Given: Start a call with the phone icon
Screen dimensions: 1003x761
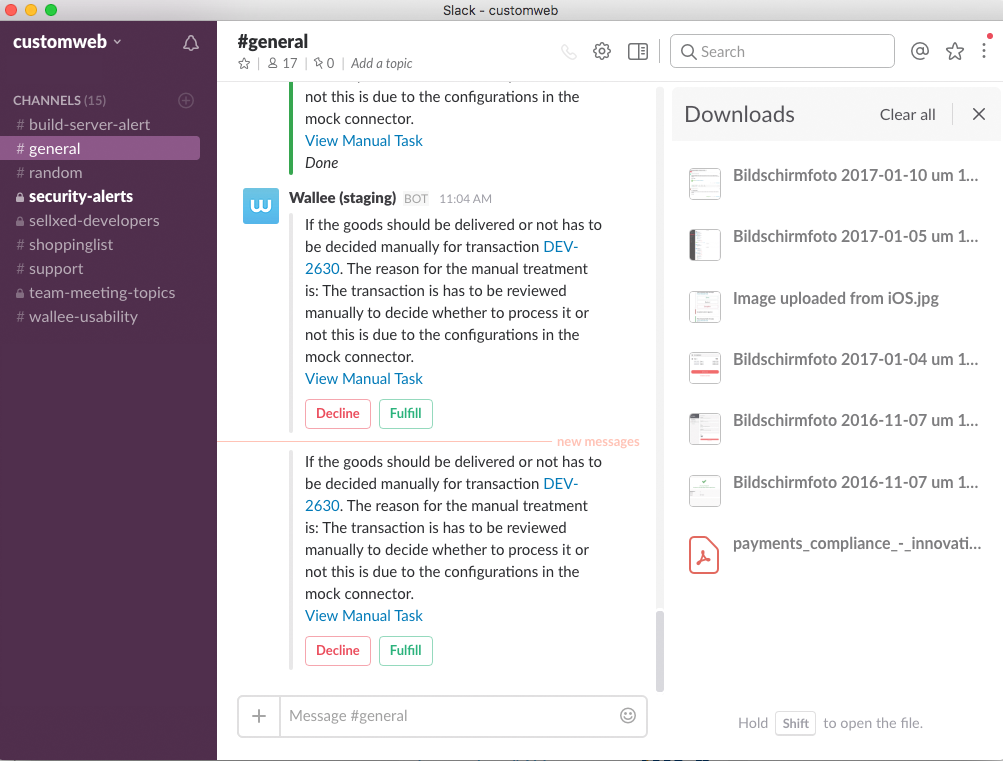Looking at the screenshot, I should pyautogui.click(x=568, y=51).
